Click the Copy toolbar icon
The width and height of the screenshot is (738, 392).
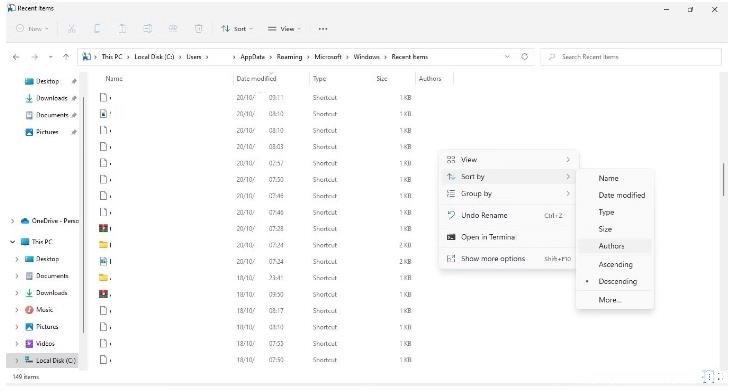point(97,29)
